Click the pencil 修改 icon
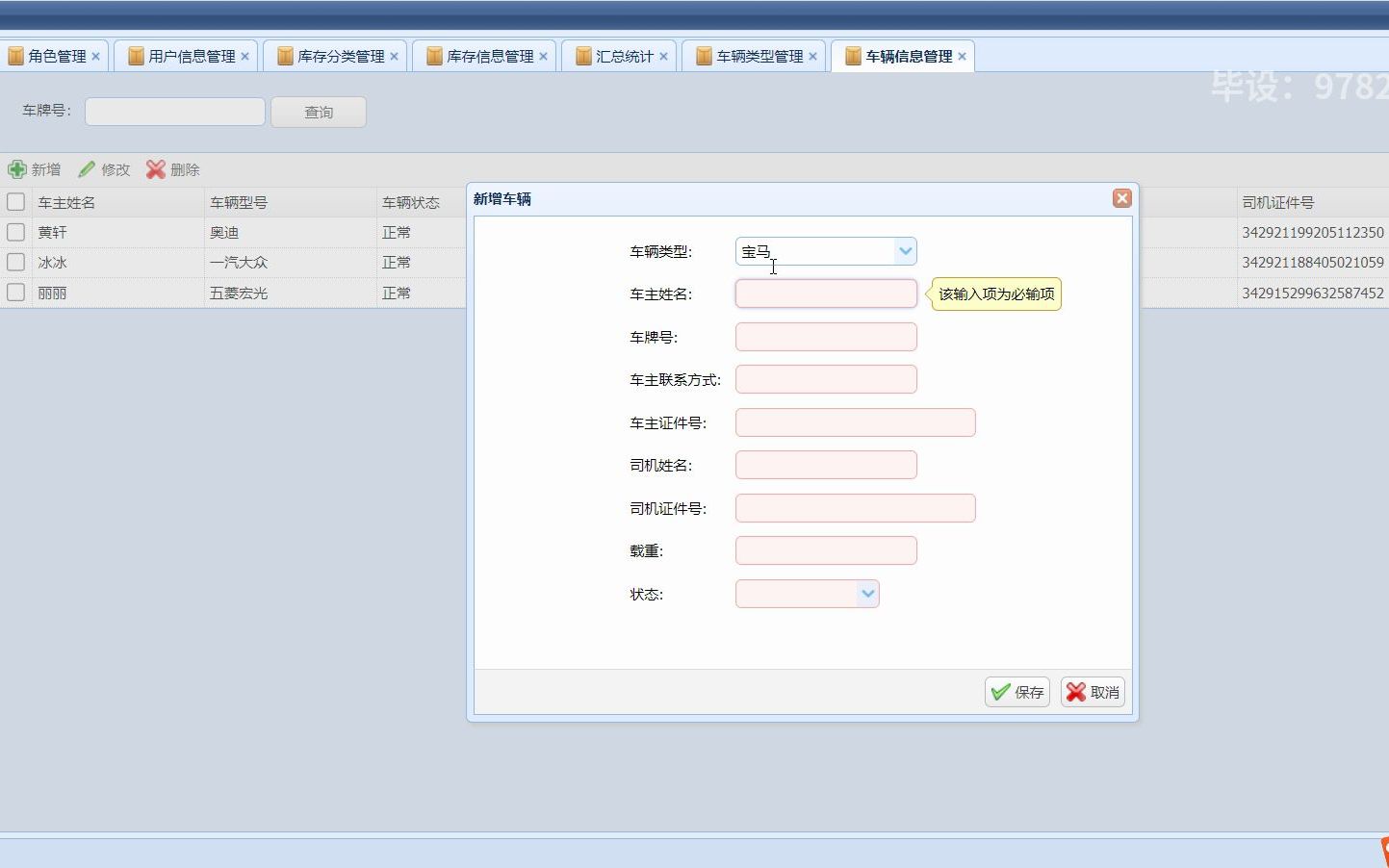Viewport: 1389px width, 868px height. (x=88, y=169)
